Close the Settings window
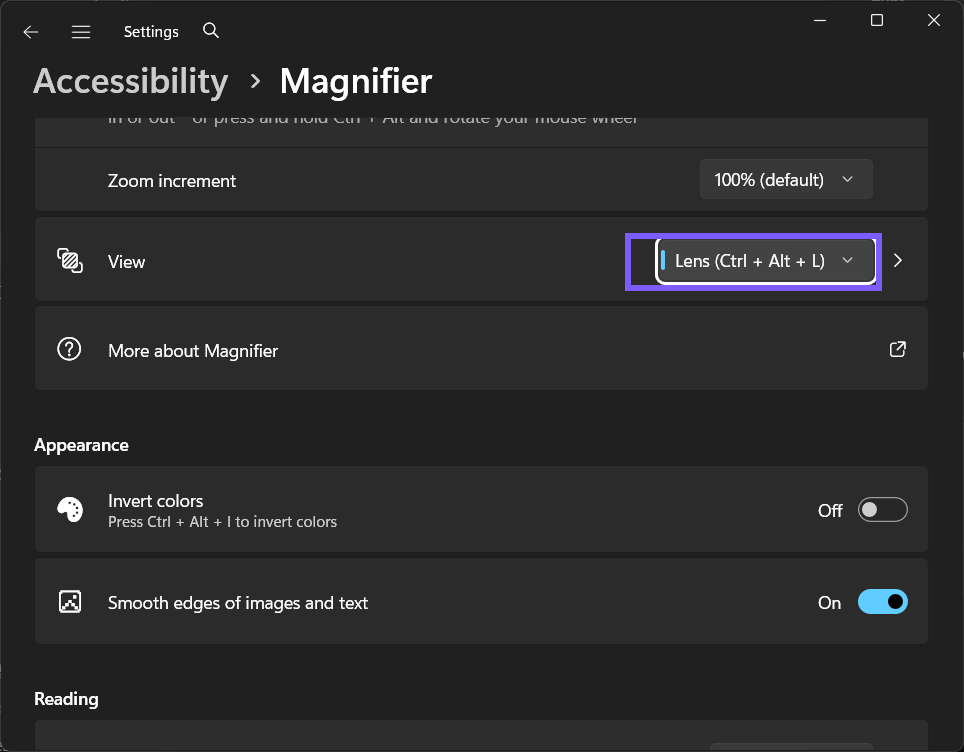Screen dimensions: 964x752 click(x=934, y=20)
